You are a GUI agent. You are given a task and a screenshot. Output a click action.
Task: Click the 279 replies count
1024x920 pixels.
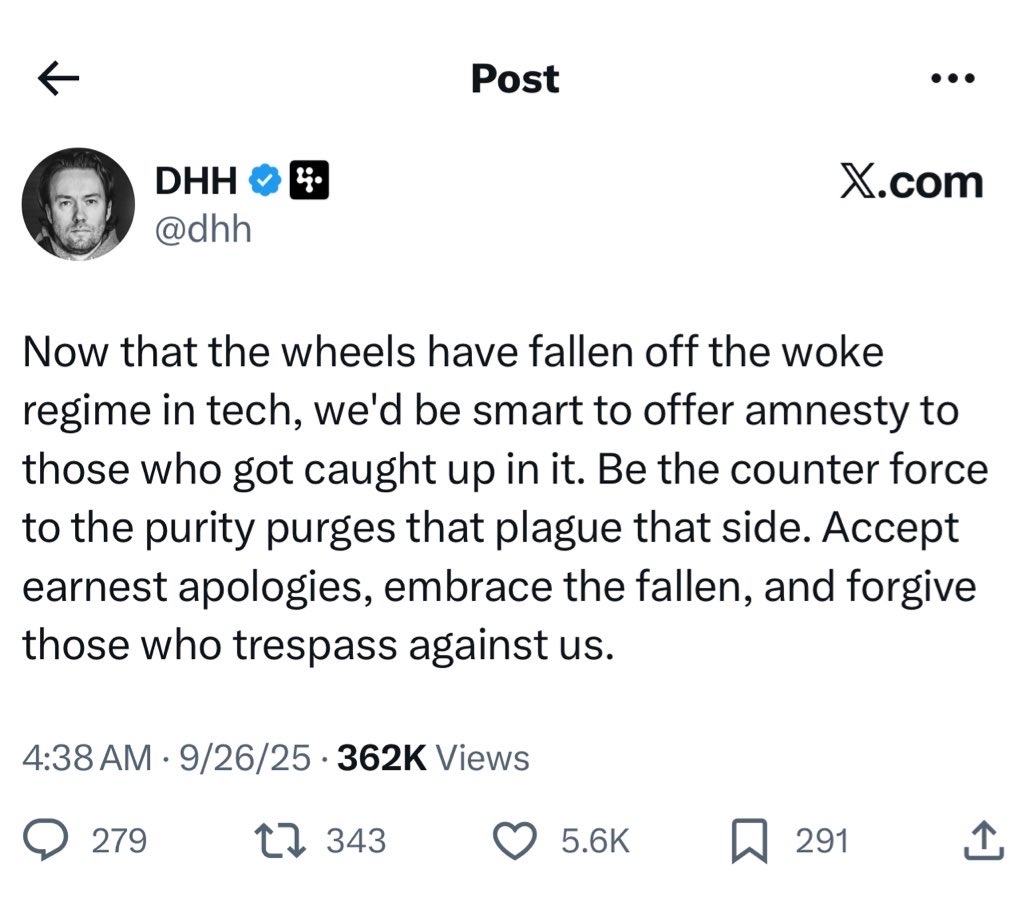119,841
